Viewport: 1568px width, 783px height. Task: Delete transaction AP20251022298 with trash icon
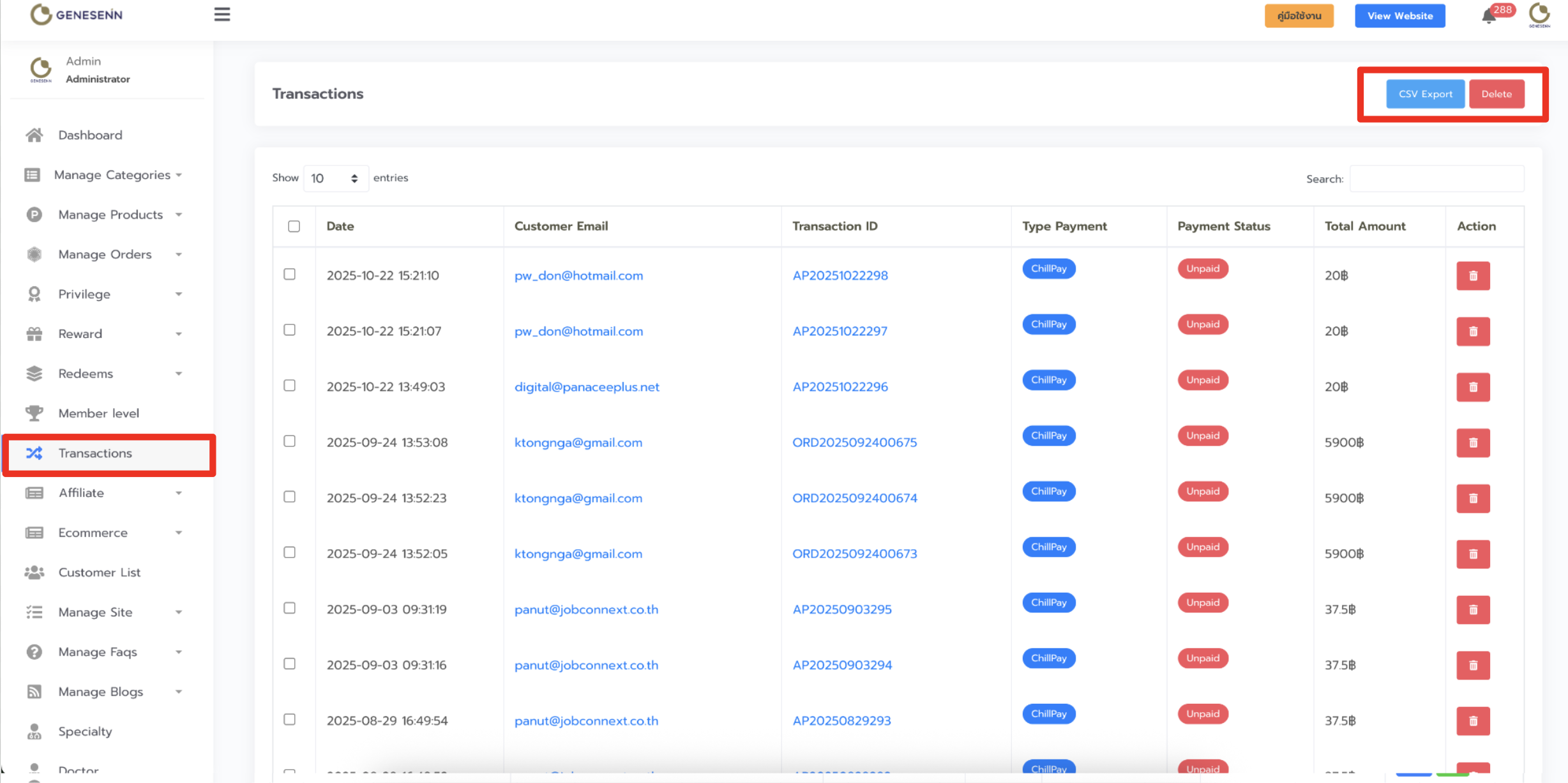pyautogui.click(x=1472, y=276)
